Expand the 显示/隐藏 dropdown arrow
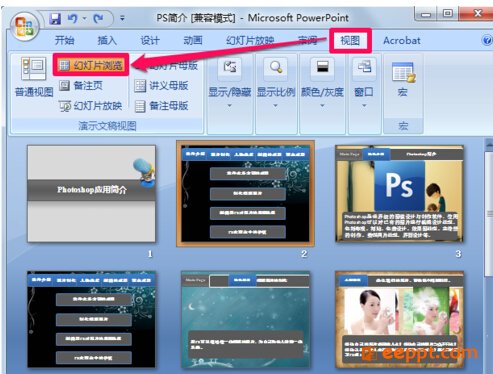Viewport: 493px width, 374px height. 230,106
